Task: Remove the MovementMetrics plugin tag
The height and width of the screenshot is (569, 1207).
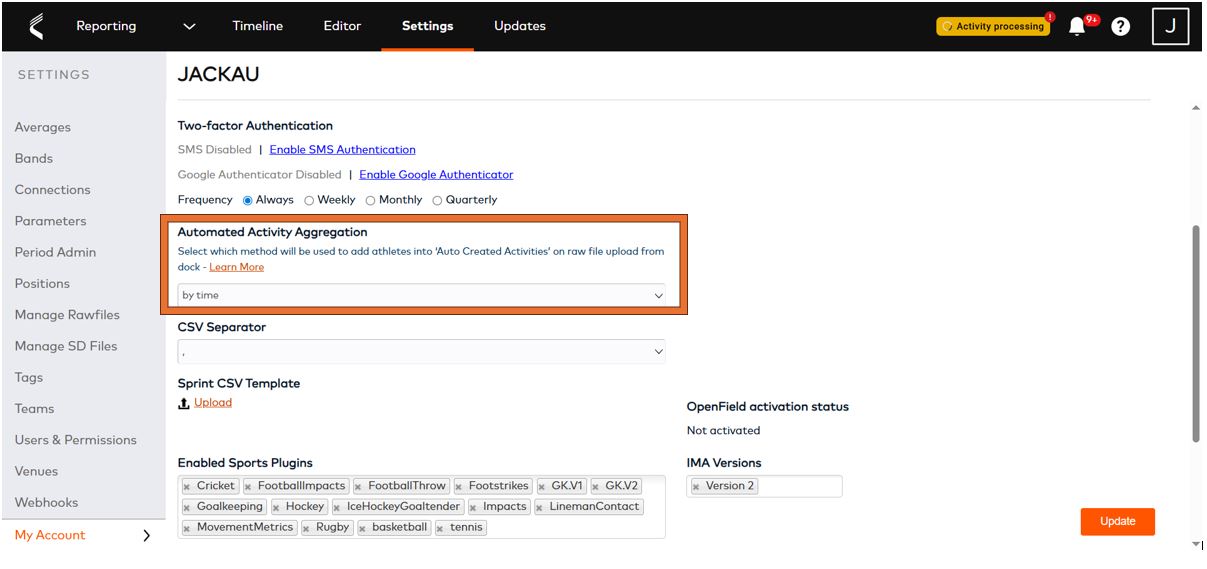Action: pyautogui.click(x=187, y=528)
